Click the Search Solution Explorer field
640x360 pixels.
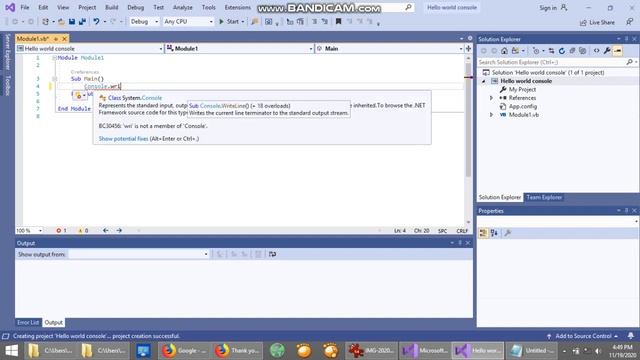tap(552, 62)
